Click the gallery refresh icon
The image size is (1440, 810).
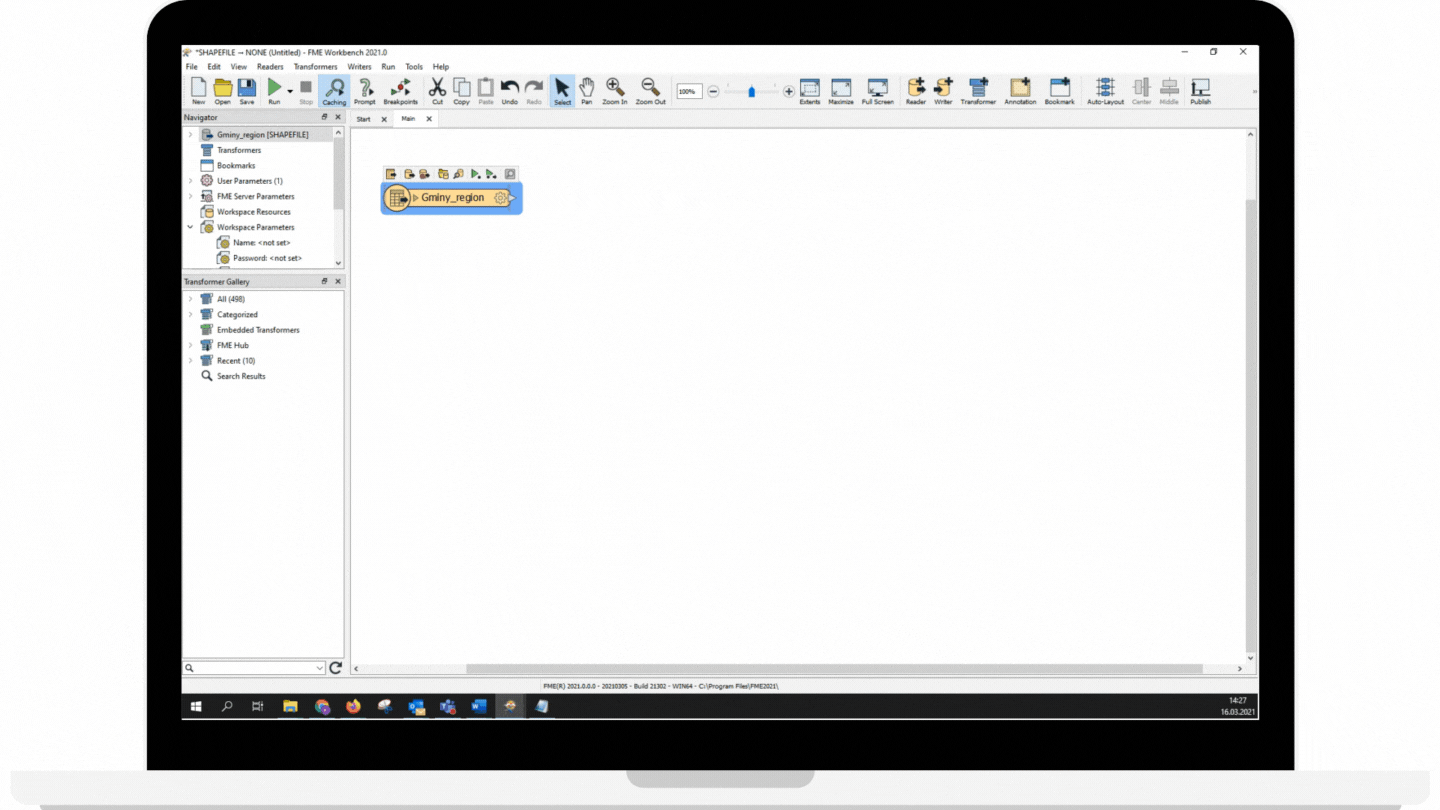point(335,668)
